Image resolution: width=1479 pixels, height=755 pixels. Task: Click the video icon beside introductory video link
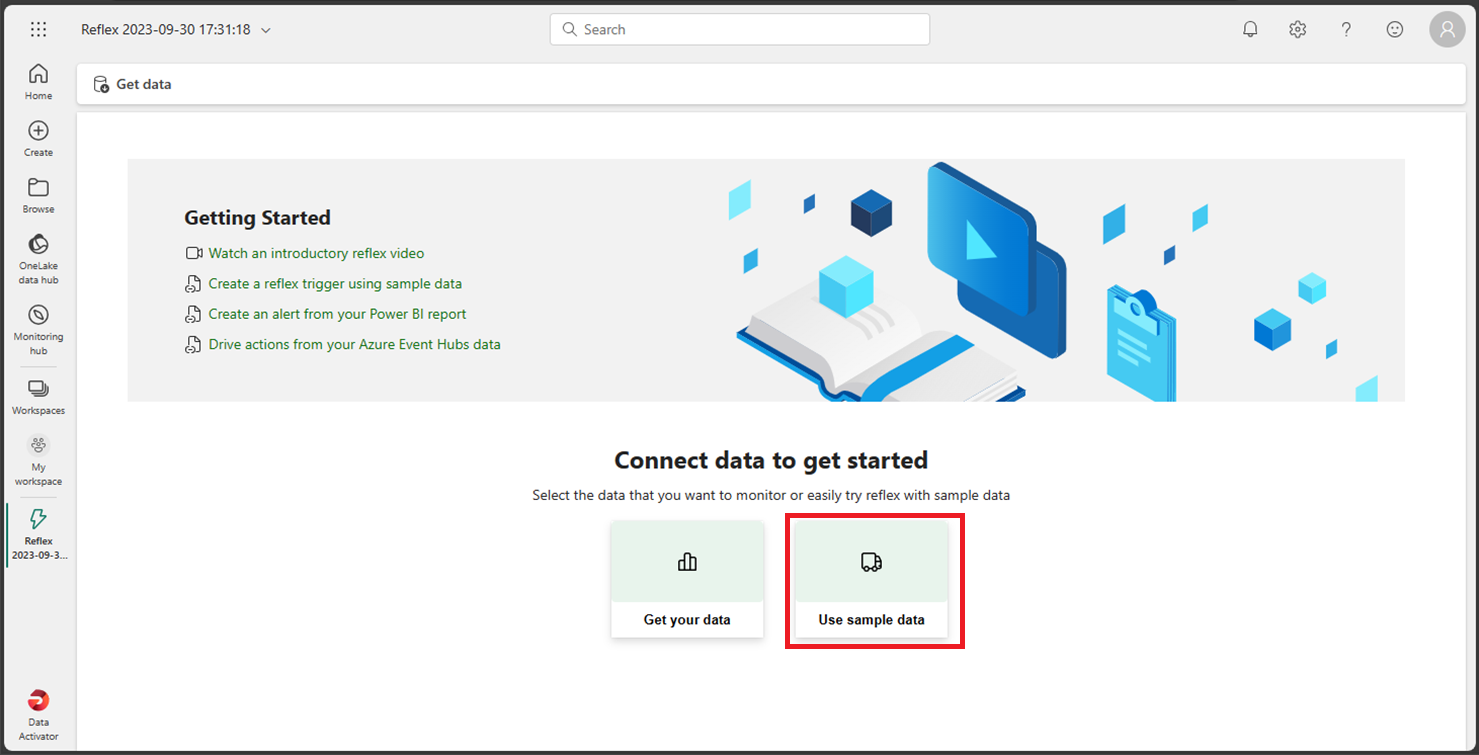click(194, 254)
